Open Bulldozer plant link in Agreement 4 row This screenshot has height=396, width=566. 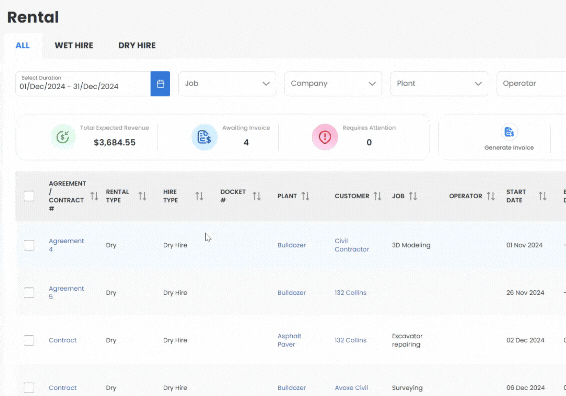pos(292,245)
